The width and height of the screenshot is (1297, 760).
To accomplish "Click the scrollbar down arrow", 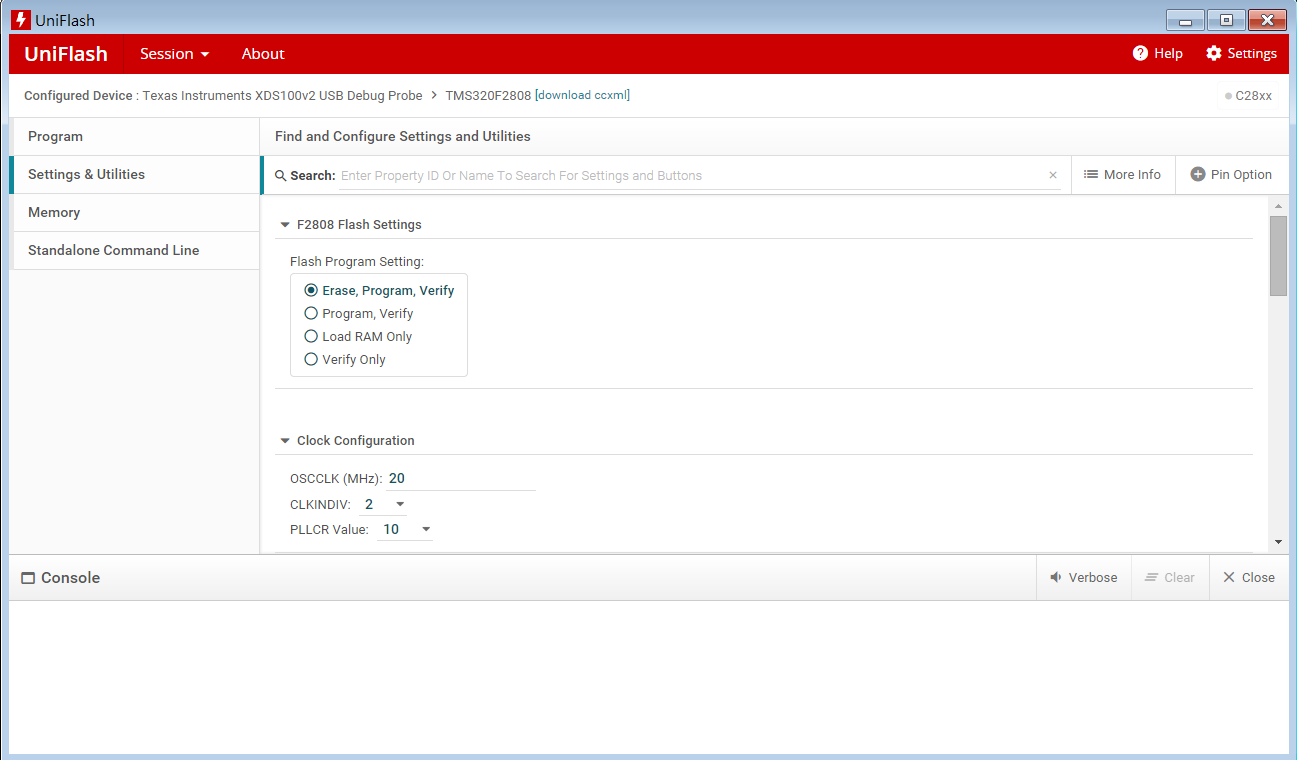I will 1278,542.
